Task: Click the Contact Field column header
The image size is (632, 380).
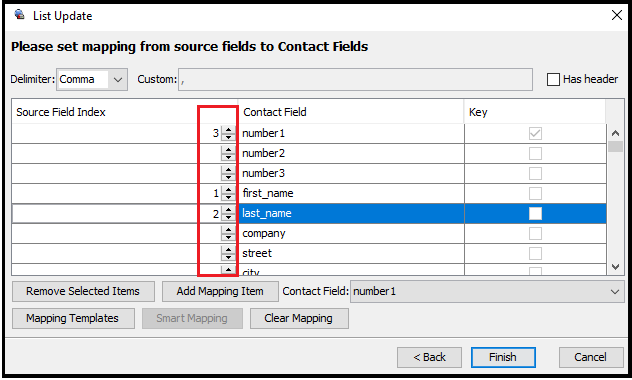Action: (x=351, y=112)
